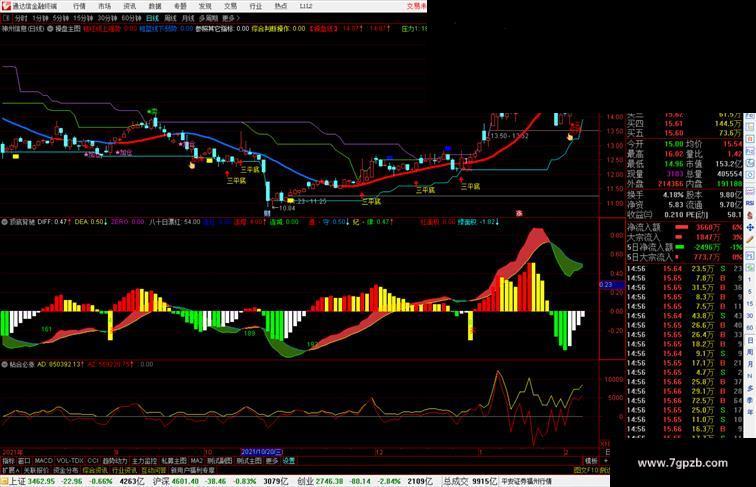
Task: Select the 周线 period tab
Action: 170,18
